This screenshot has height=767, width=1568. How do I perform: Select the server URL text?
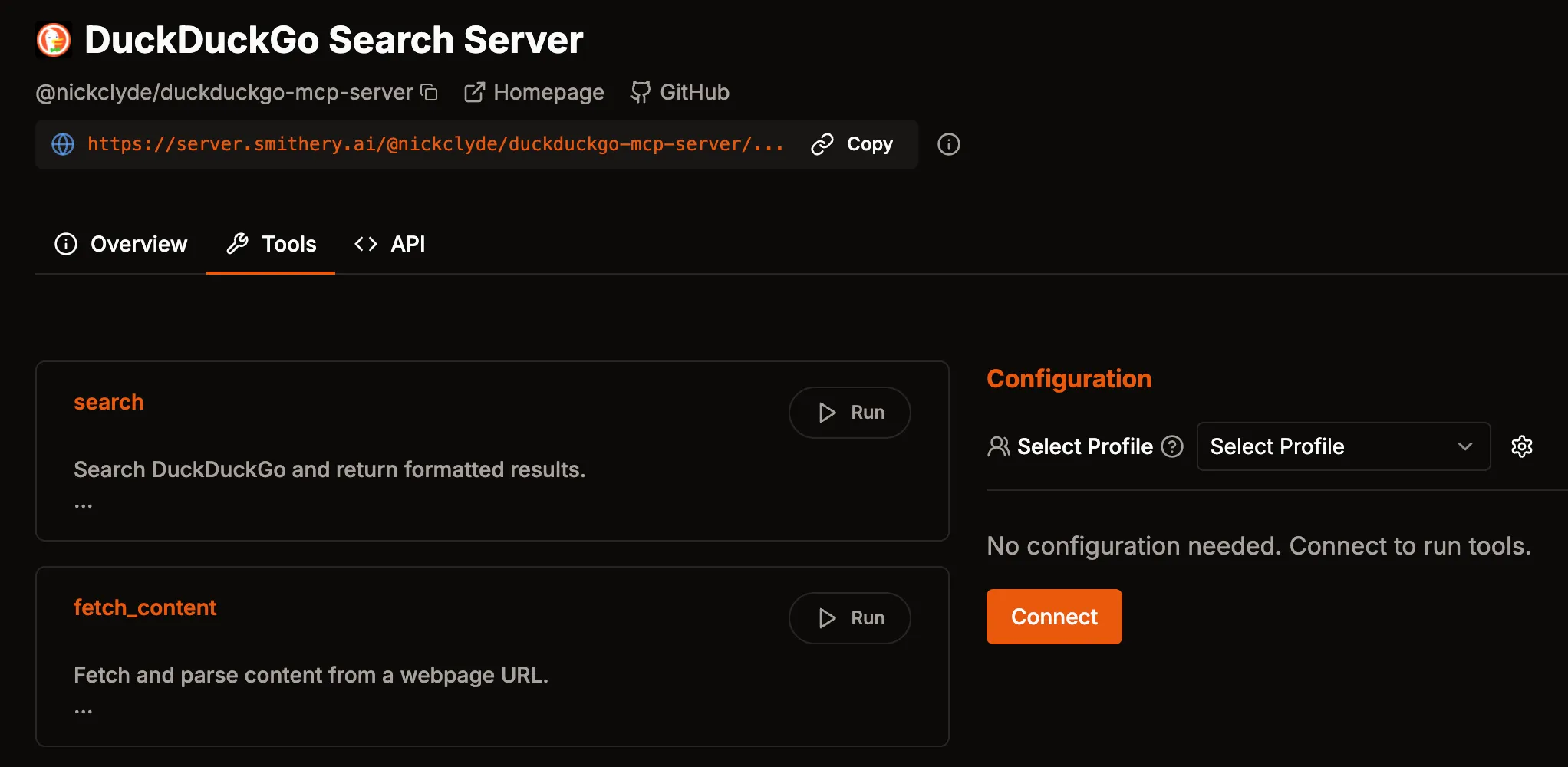tap(435, 144)
